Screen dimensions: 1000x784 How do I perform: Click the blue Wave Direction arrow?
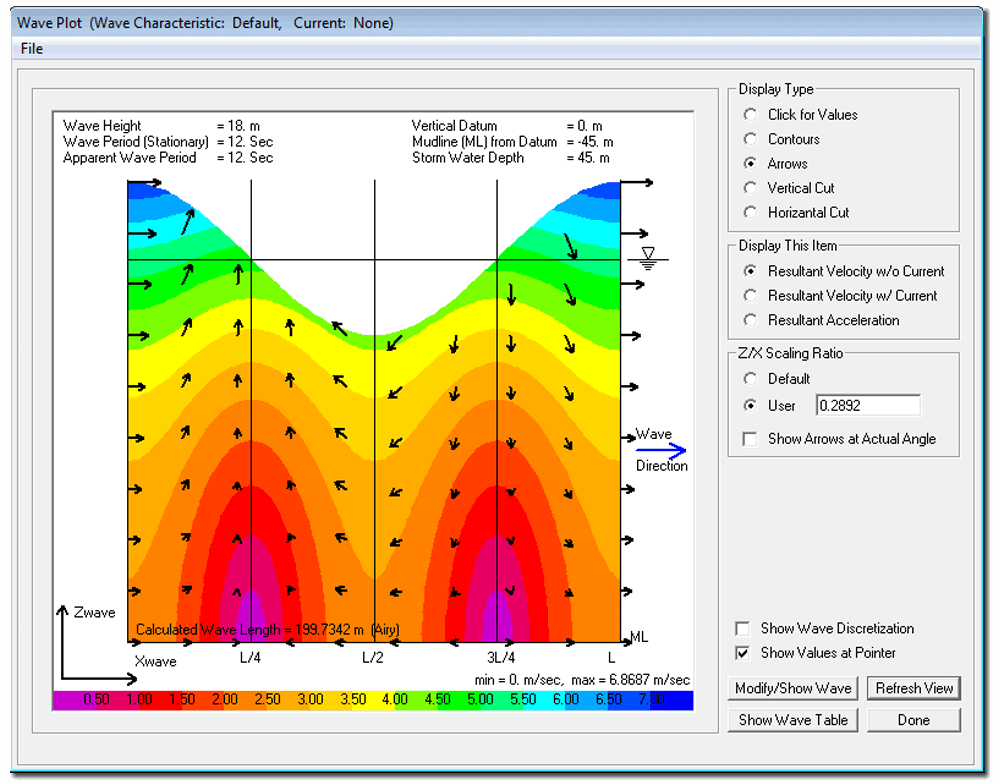point(661,450)
